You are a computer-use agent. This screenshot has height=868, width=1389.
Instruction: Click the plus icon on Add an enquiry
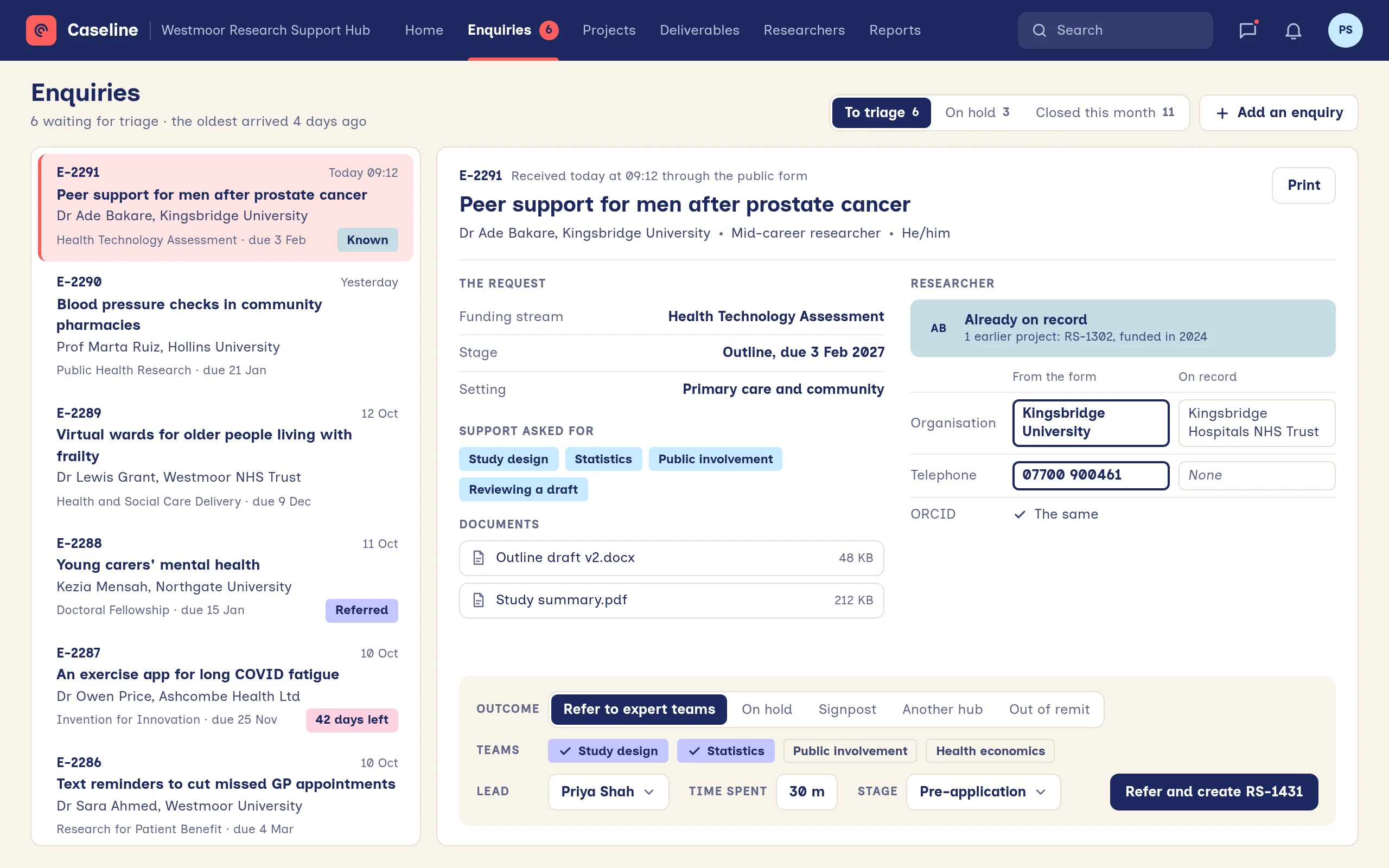pyautogui.click(x=1222, y=113)
